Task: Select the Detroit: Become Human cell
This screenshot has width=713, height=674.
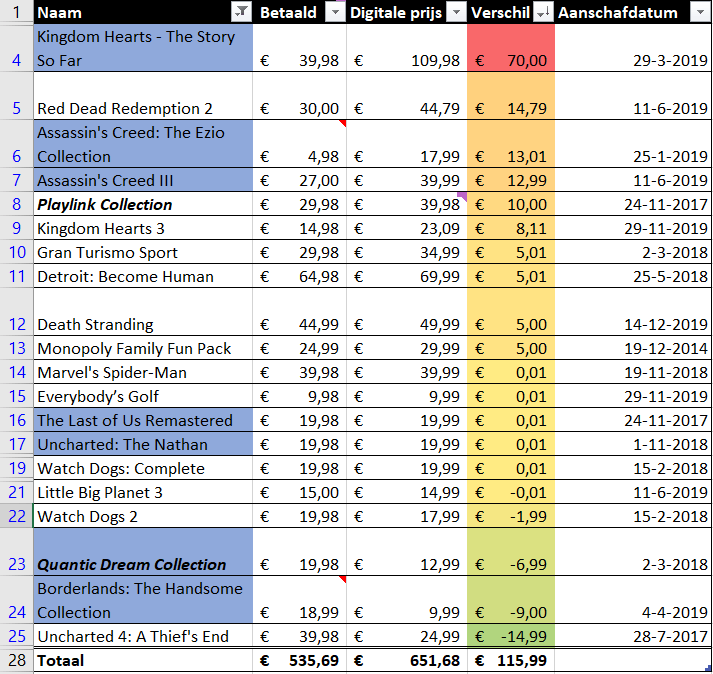Action: (x=143, y=276)
